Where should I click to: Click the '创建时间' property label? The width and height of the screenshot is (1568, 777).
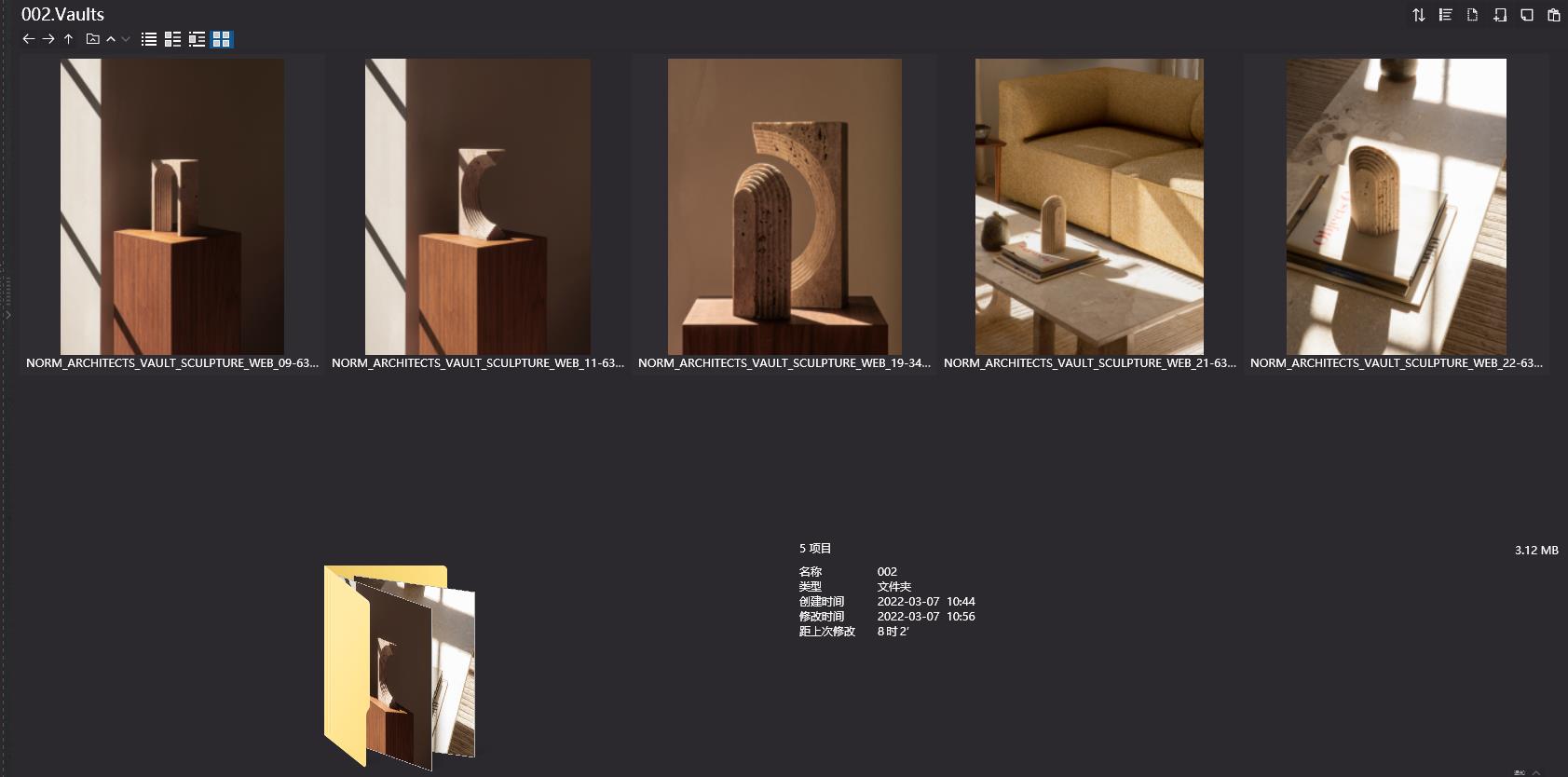click(822, 602)
